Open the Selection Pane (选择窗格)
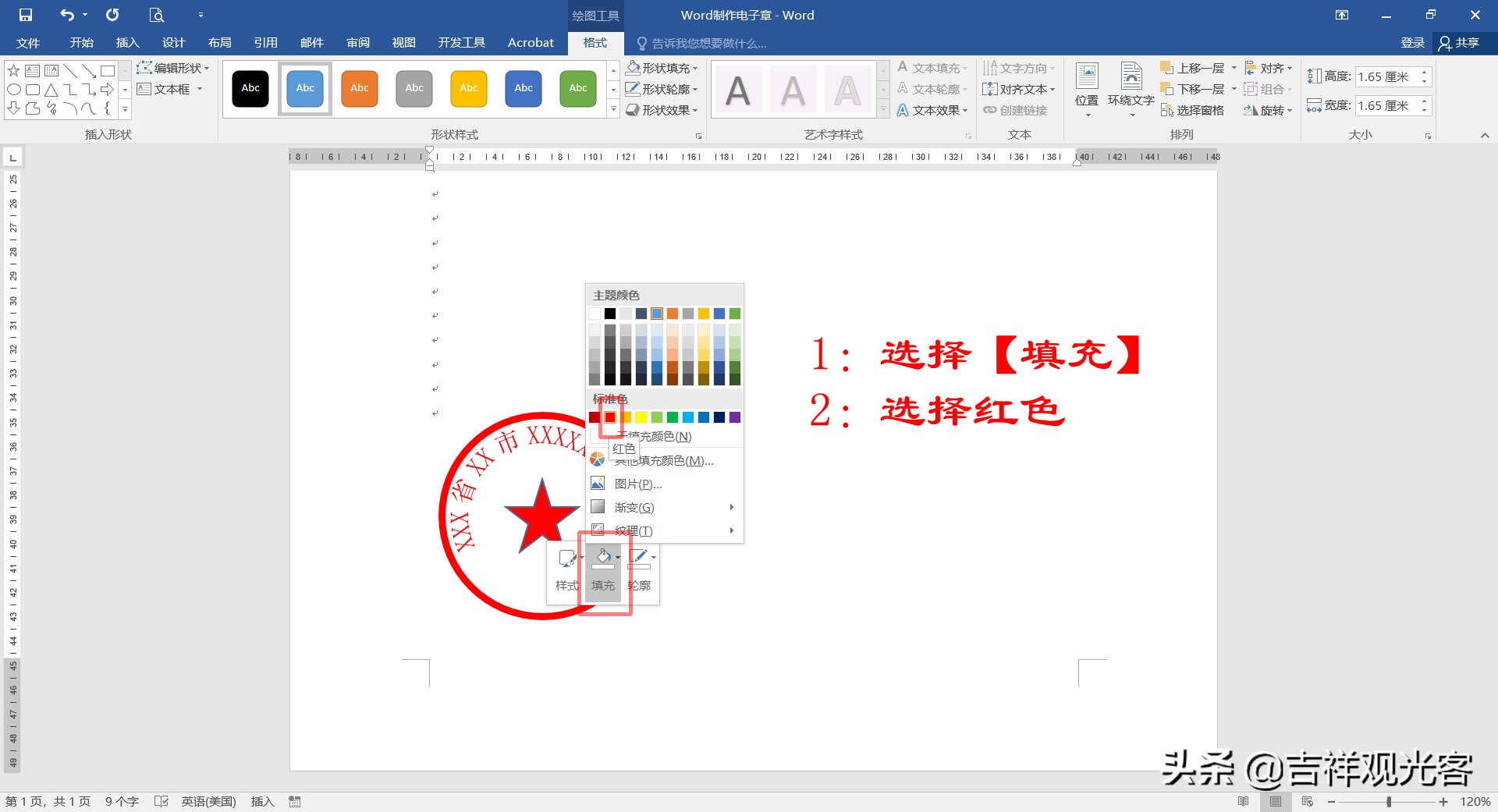Viewport: 1498px width, 812px height. click(x=1192, y=110)
